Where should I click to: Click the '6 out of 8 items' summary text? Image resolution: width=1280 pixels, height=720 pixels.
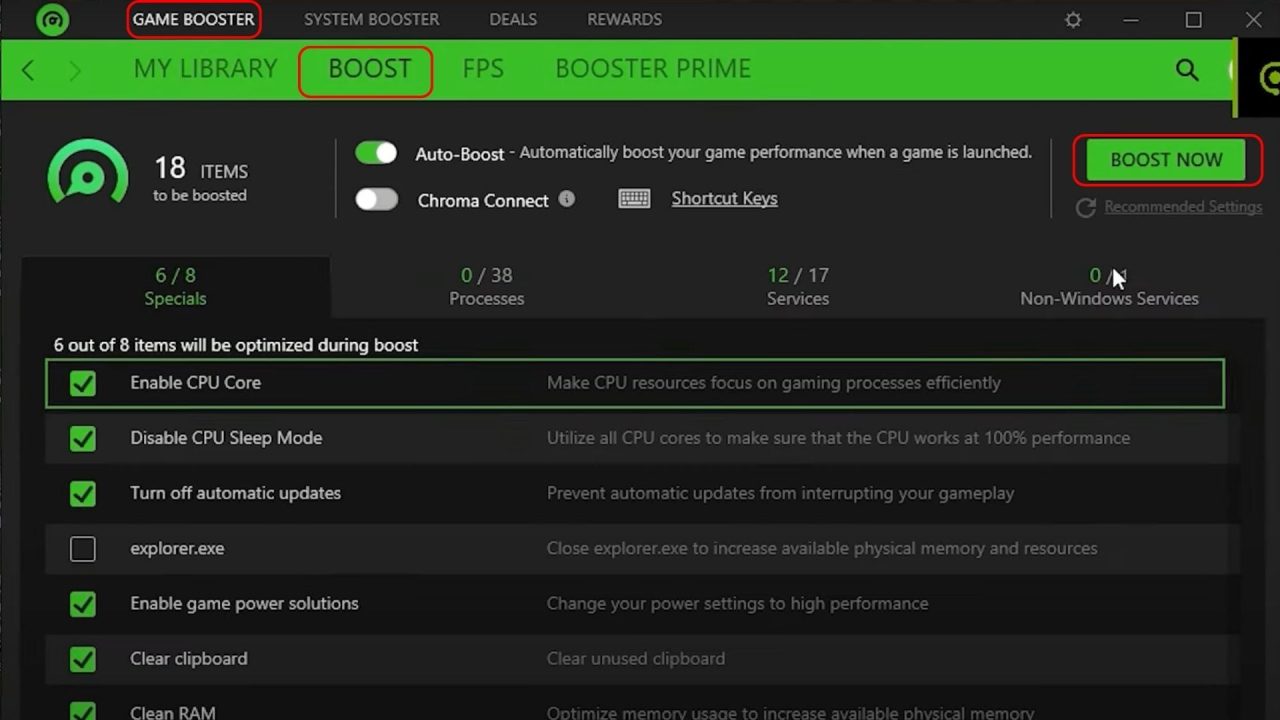236,345
